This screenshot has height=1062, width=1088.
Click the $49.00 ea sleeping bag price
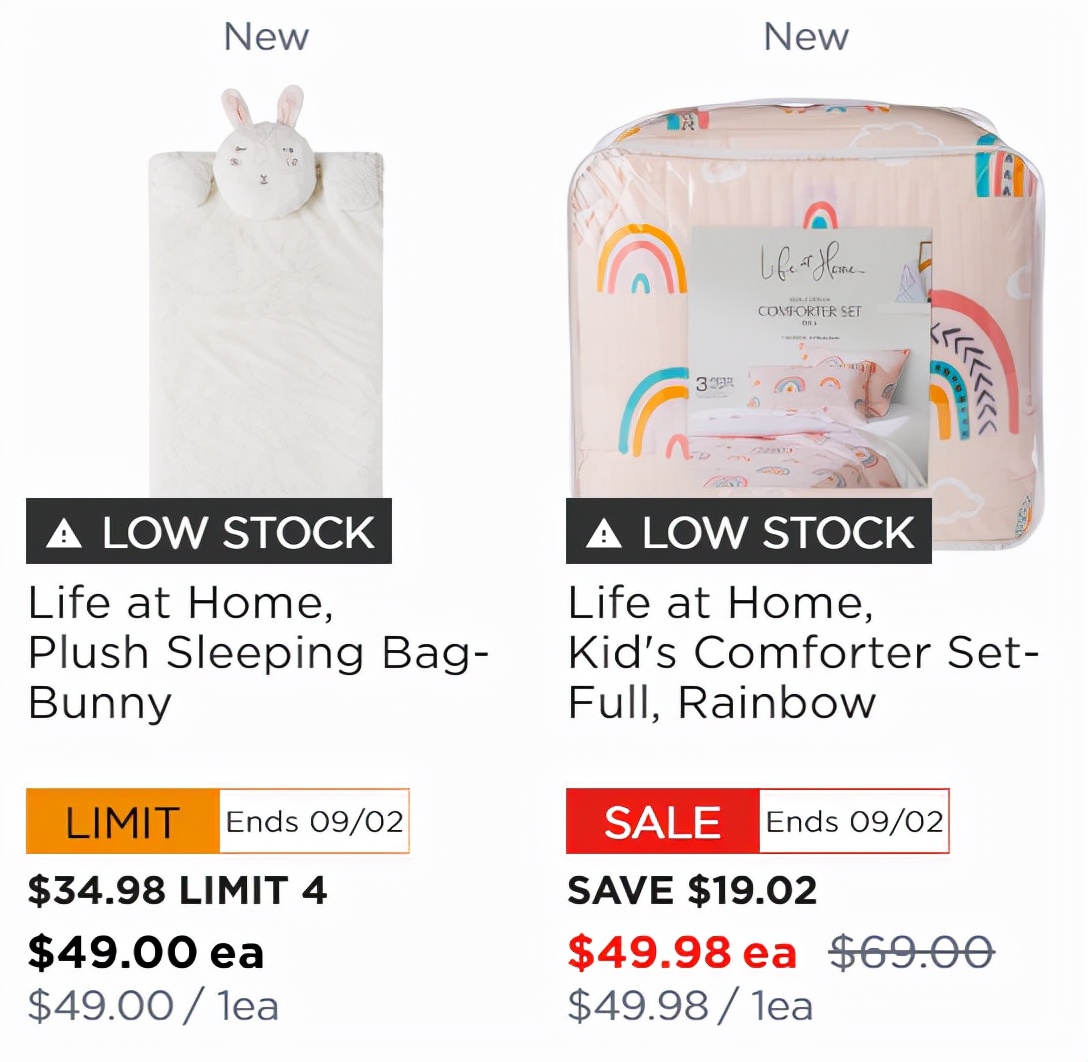pyautogui.click(x=146, y=952)
